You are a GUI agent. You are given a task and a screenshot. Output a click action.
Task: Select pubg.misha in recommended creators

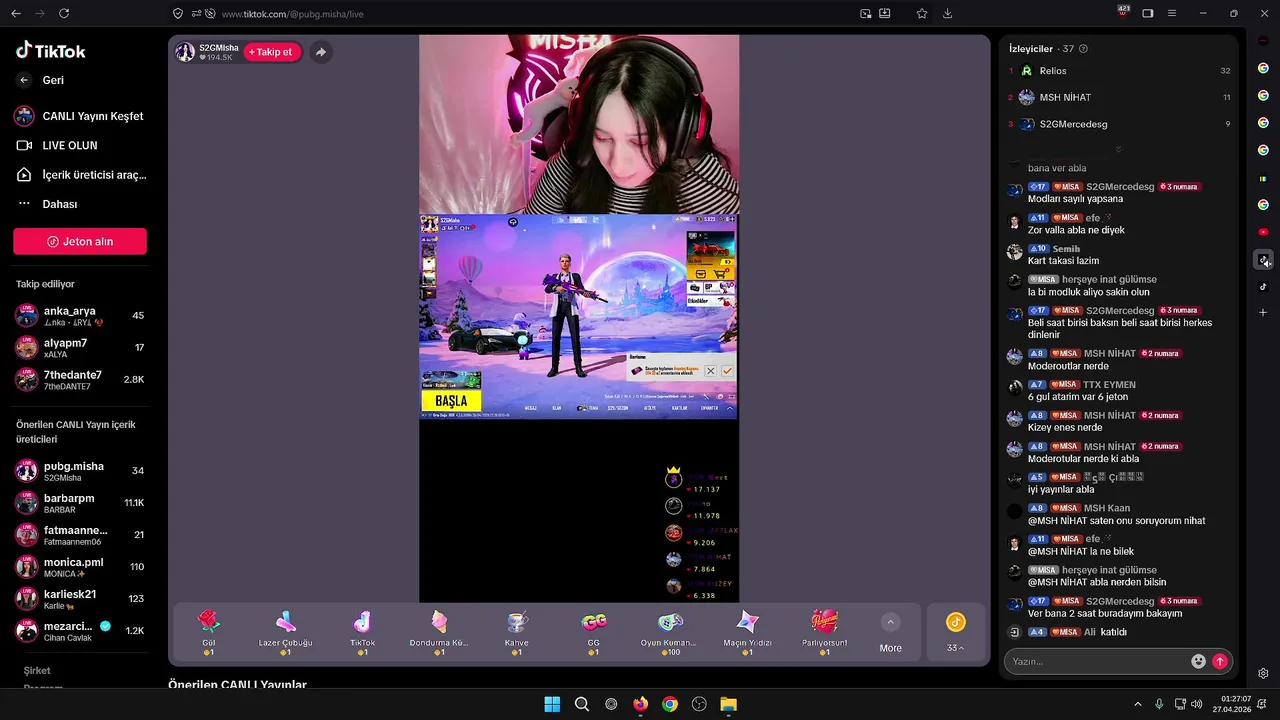point(80,471)
